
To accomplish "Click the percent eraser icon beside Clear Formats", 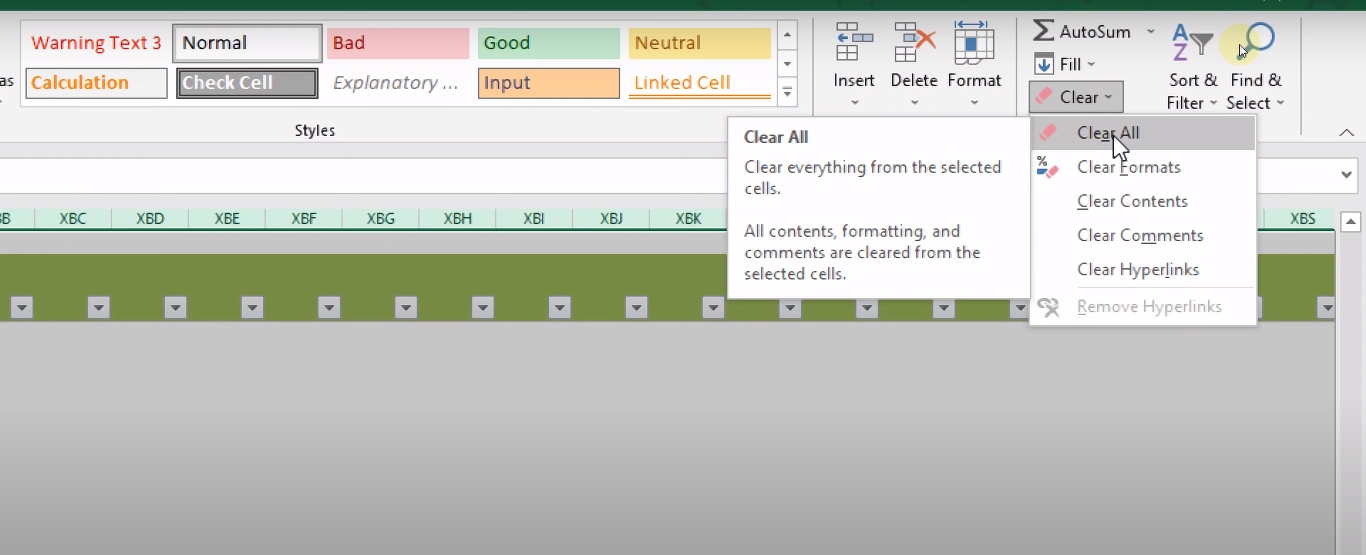I will pos(1048,167).
